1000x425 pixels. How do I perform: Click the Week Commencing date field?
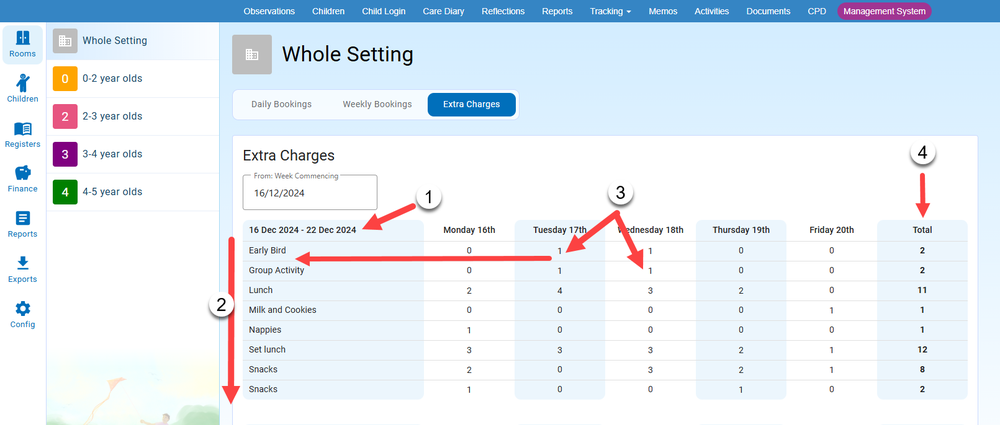click(310, 192)
